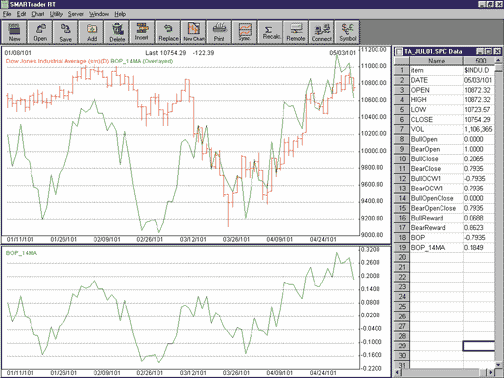Image resolution: width=504 pixels, height=378 pixels.
Task: Open the Utility menu
Action: 56,14
